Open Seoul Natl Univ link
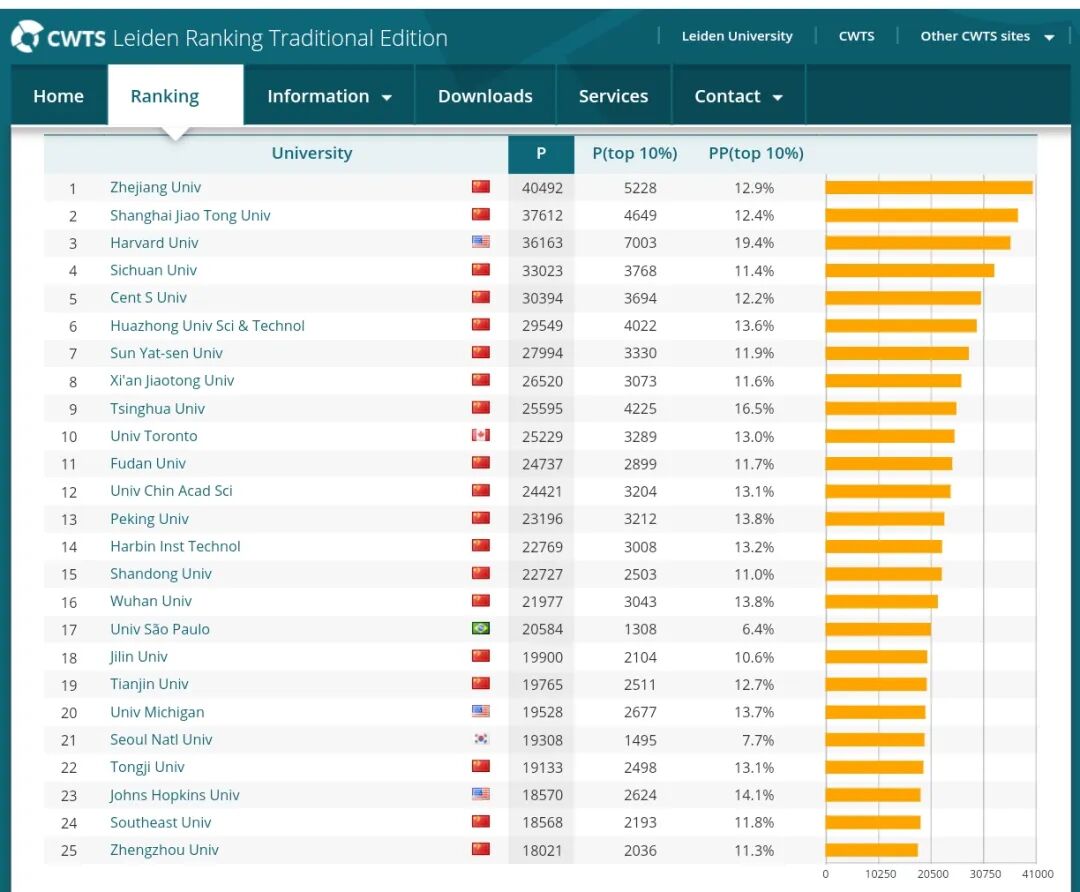This screenshot has width=1080, height=892. tap(161, 740)
